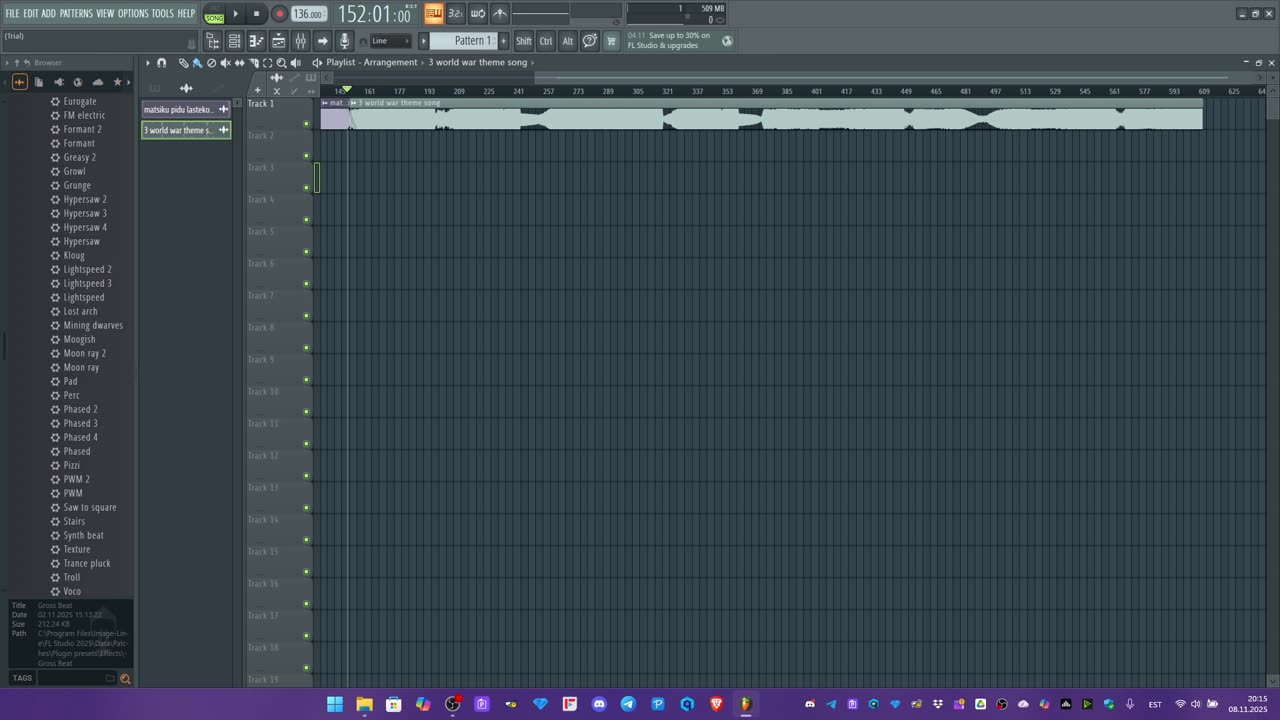Viewport: 1280px width, 720px height.
Task: Show the browser's All tab icon
Action: [x=20, y=82]
